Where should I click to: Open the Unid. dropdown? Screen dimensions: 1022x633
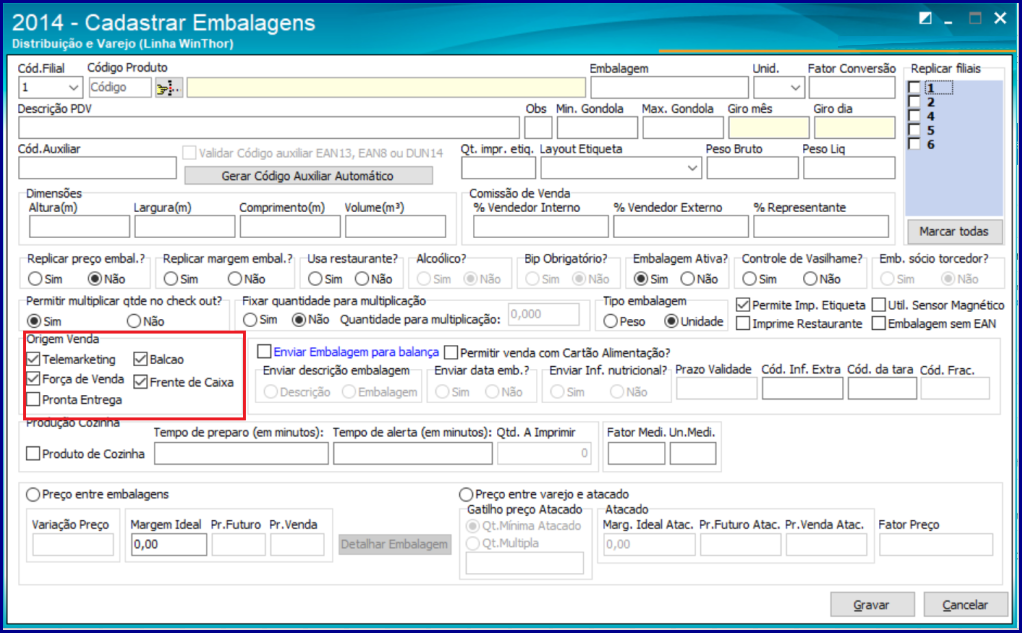click(x=795, y=87)
